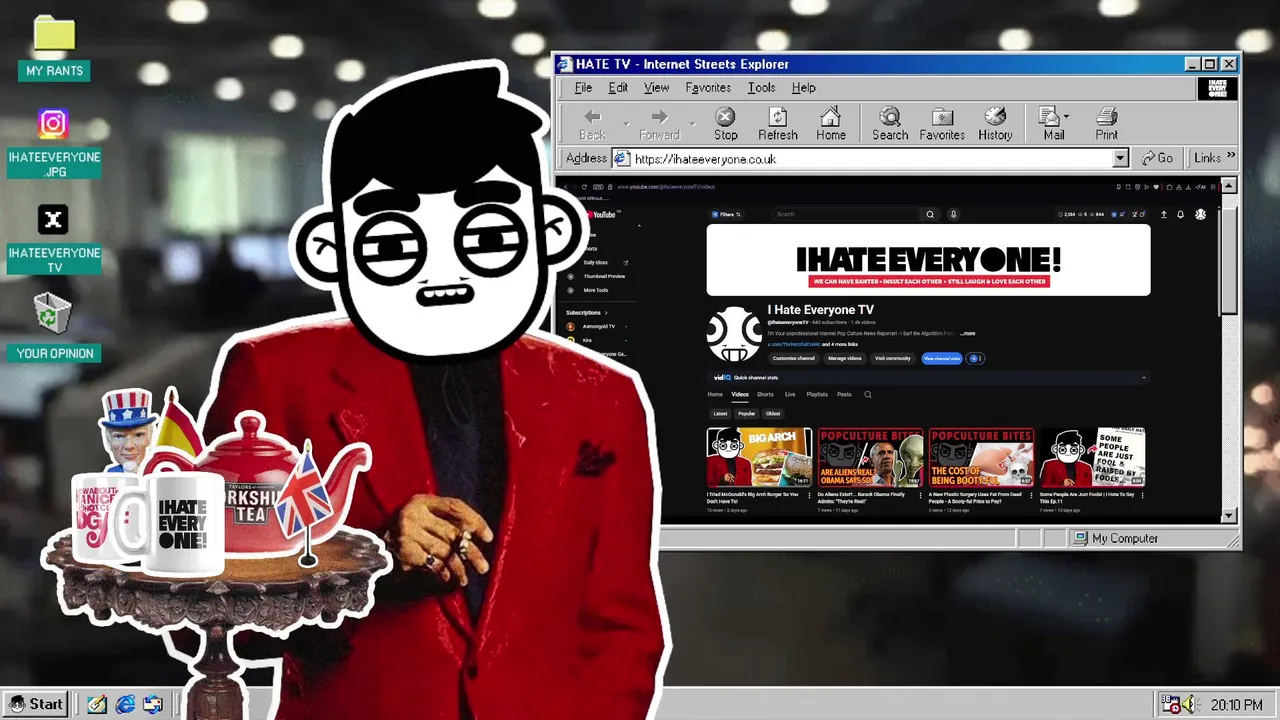1280x720 pixels.
Task: Click the Refresh toolbar button
Action: click(778, 125)
